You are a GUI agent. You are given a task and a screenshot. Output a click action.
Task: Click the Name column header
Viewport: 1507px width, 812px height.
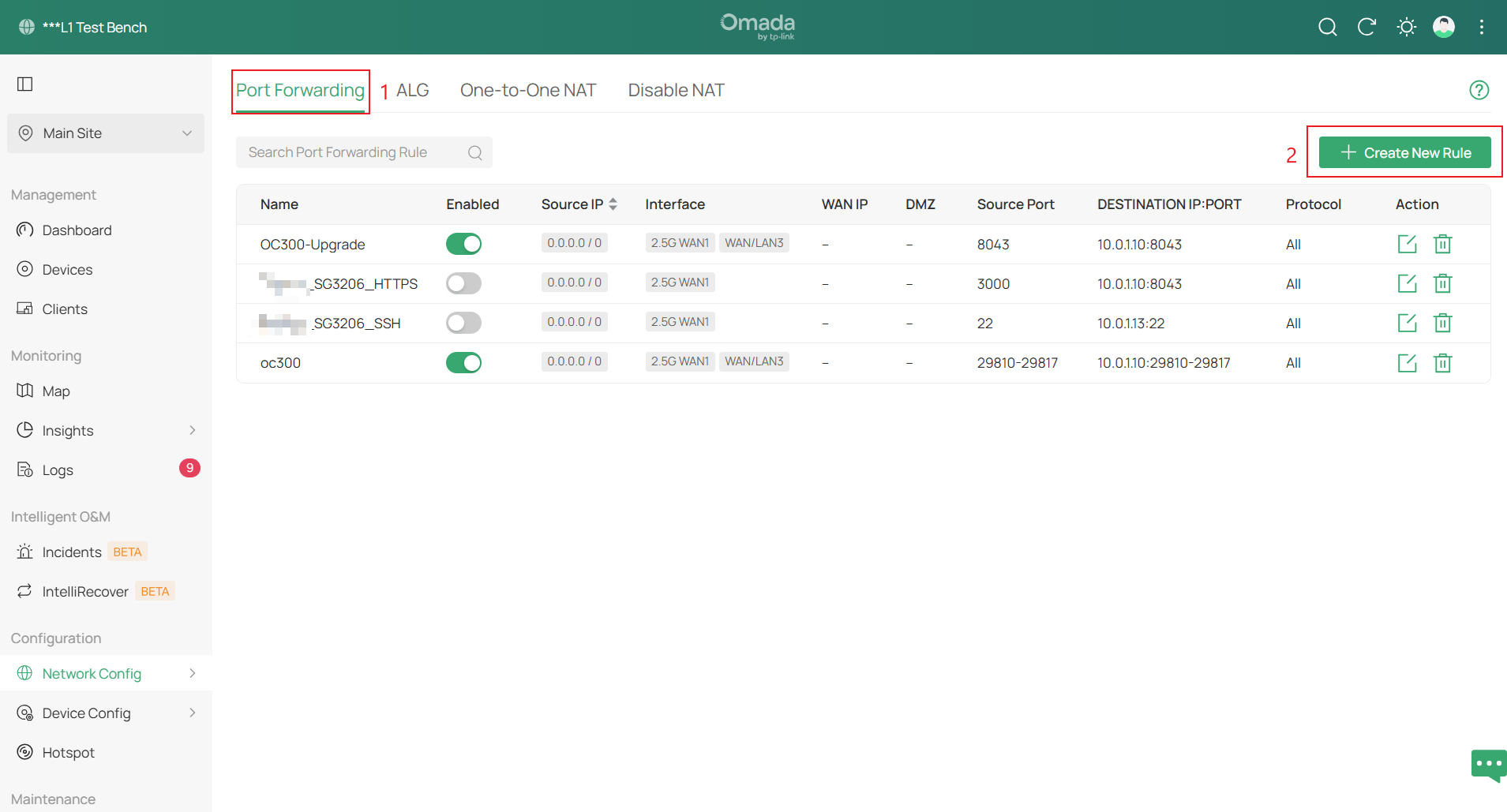[279, 204]
